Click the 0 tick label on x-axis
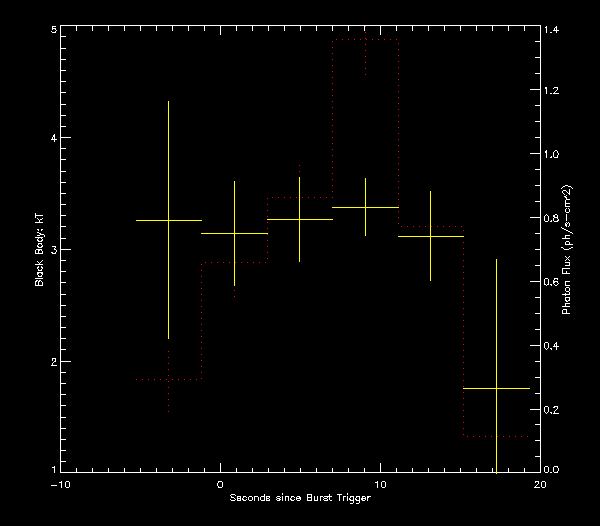Viewport: 600px width, 526px height. [220, 484]
